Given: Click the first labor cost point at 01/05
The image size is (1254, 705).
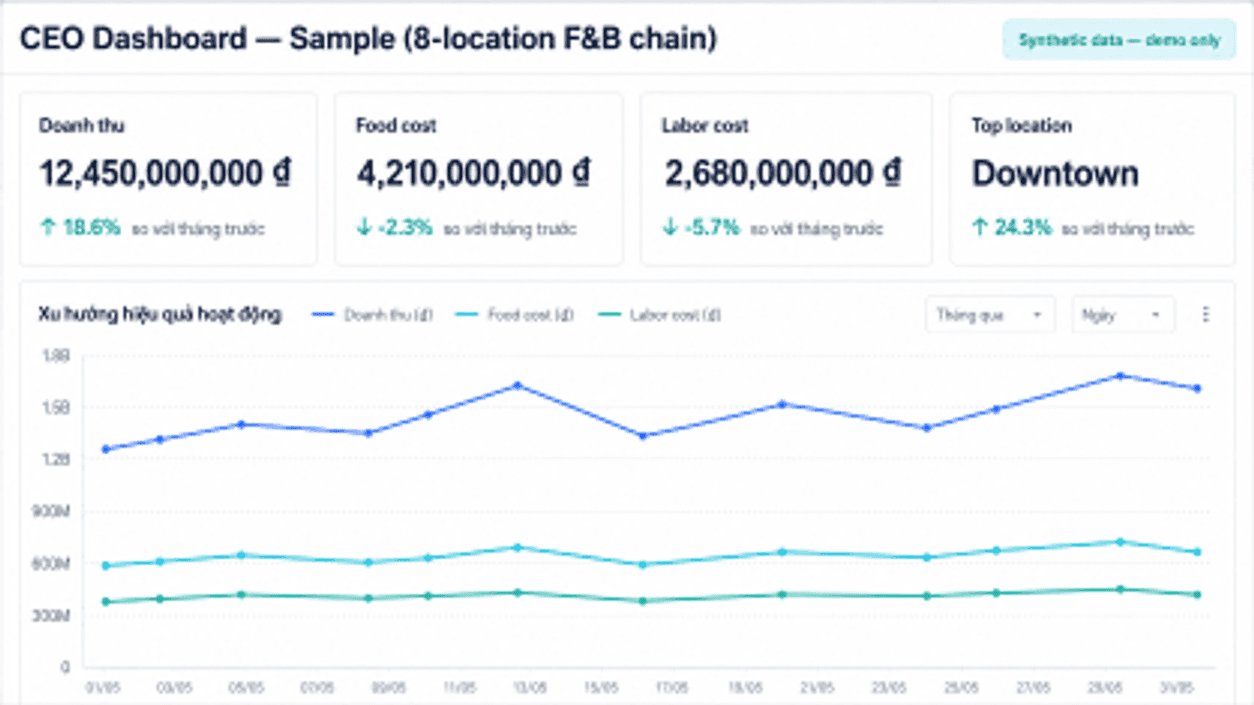Looking at the screenshot, I should [106, 602].
